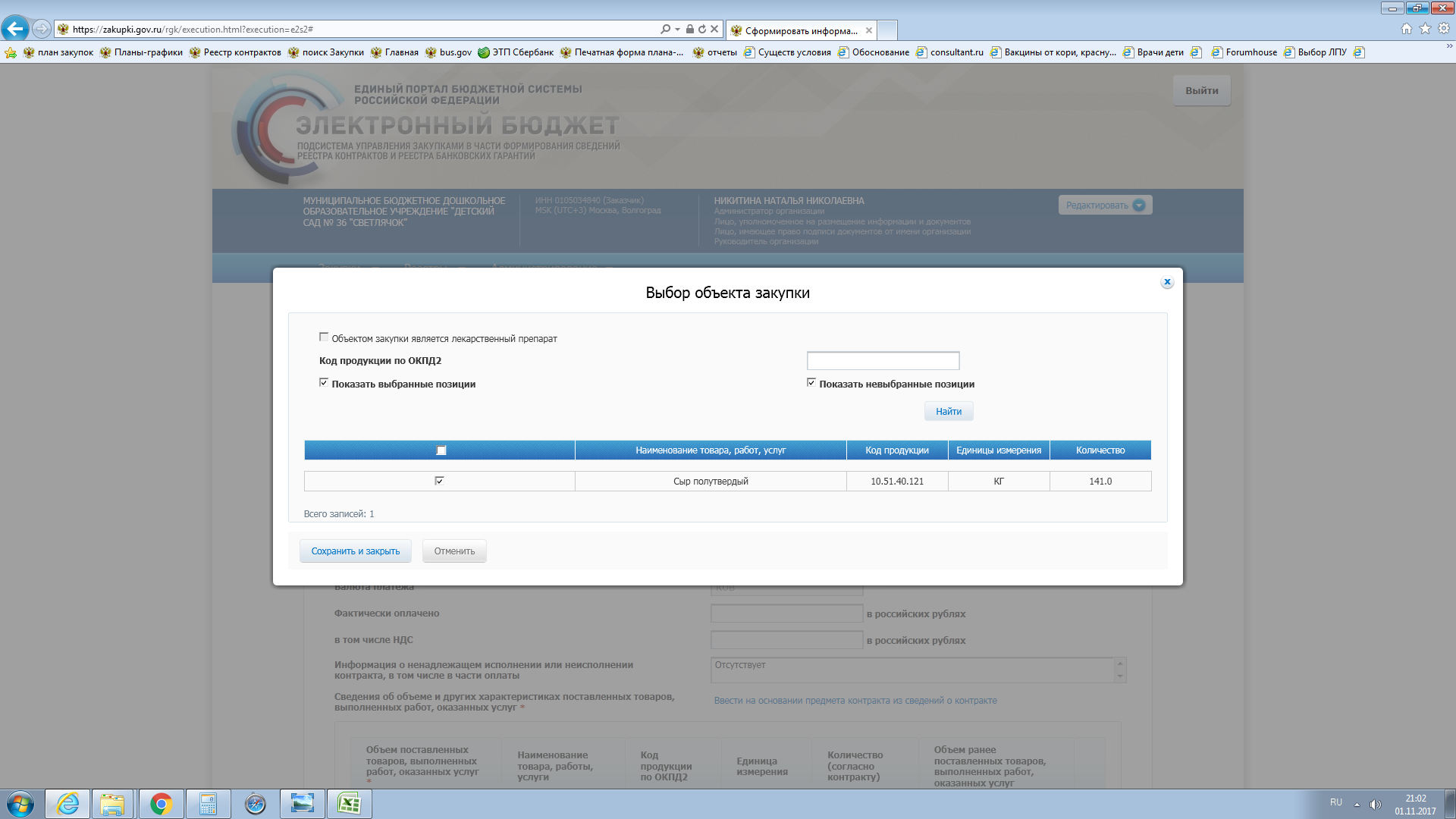Open browser settings gear icon

click(1444, 29)
